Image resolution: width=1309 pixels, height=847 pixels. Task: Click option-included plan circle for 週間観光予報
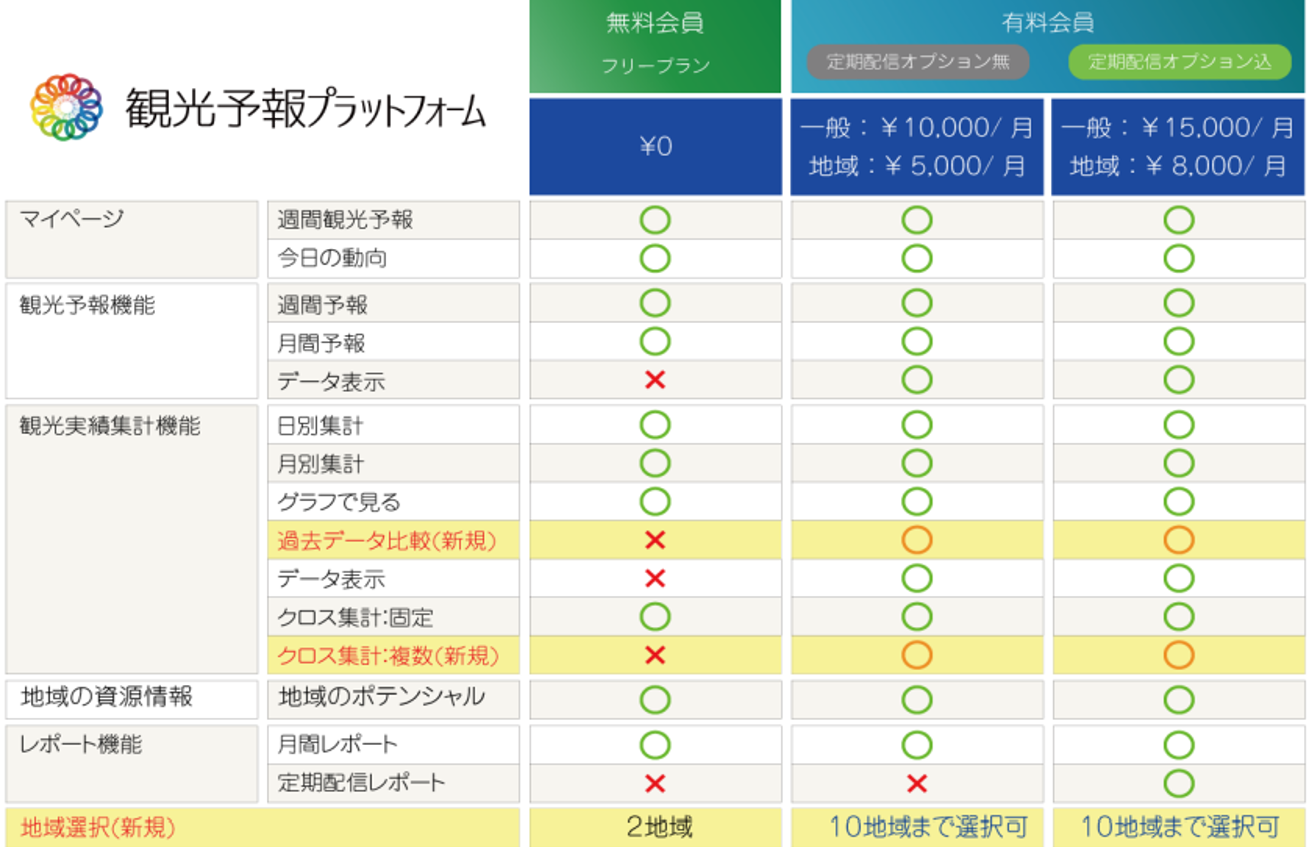1179,220
